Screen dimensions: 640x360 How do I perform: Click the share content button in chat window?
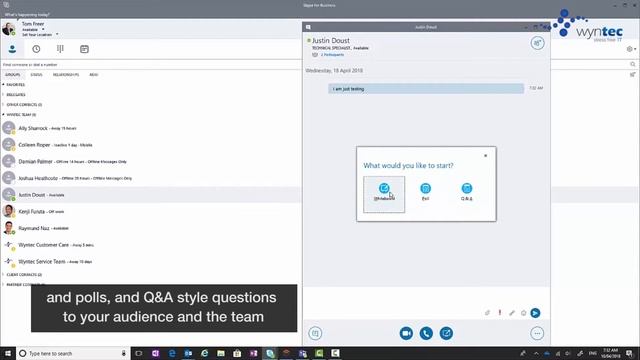(446, 333)
